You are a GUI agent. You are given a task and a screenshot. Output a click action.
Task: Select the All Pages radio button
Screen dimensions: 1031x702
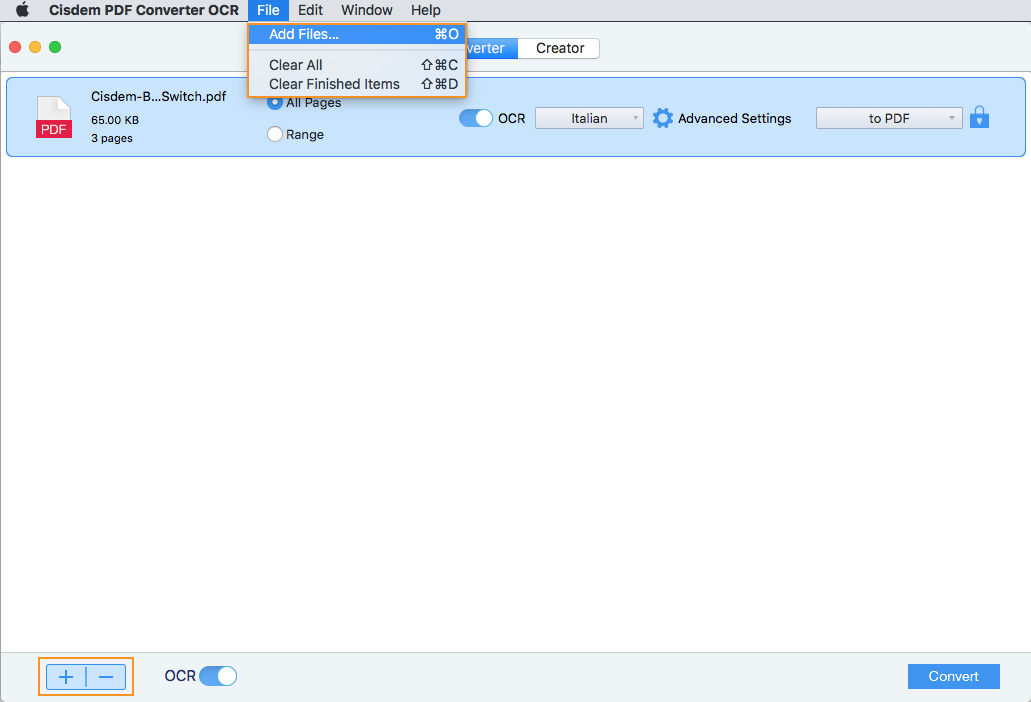[x=275, y=103]
